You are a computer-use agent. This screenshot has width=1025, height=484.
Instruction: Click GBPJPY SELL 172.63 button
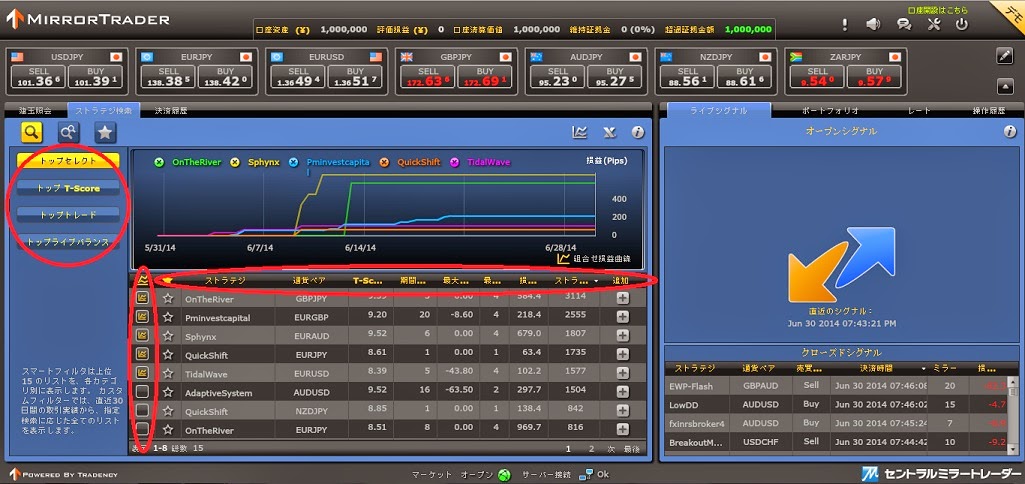click(428, 77)
